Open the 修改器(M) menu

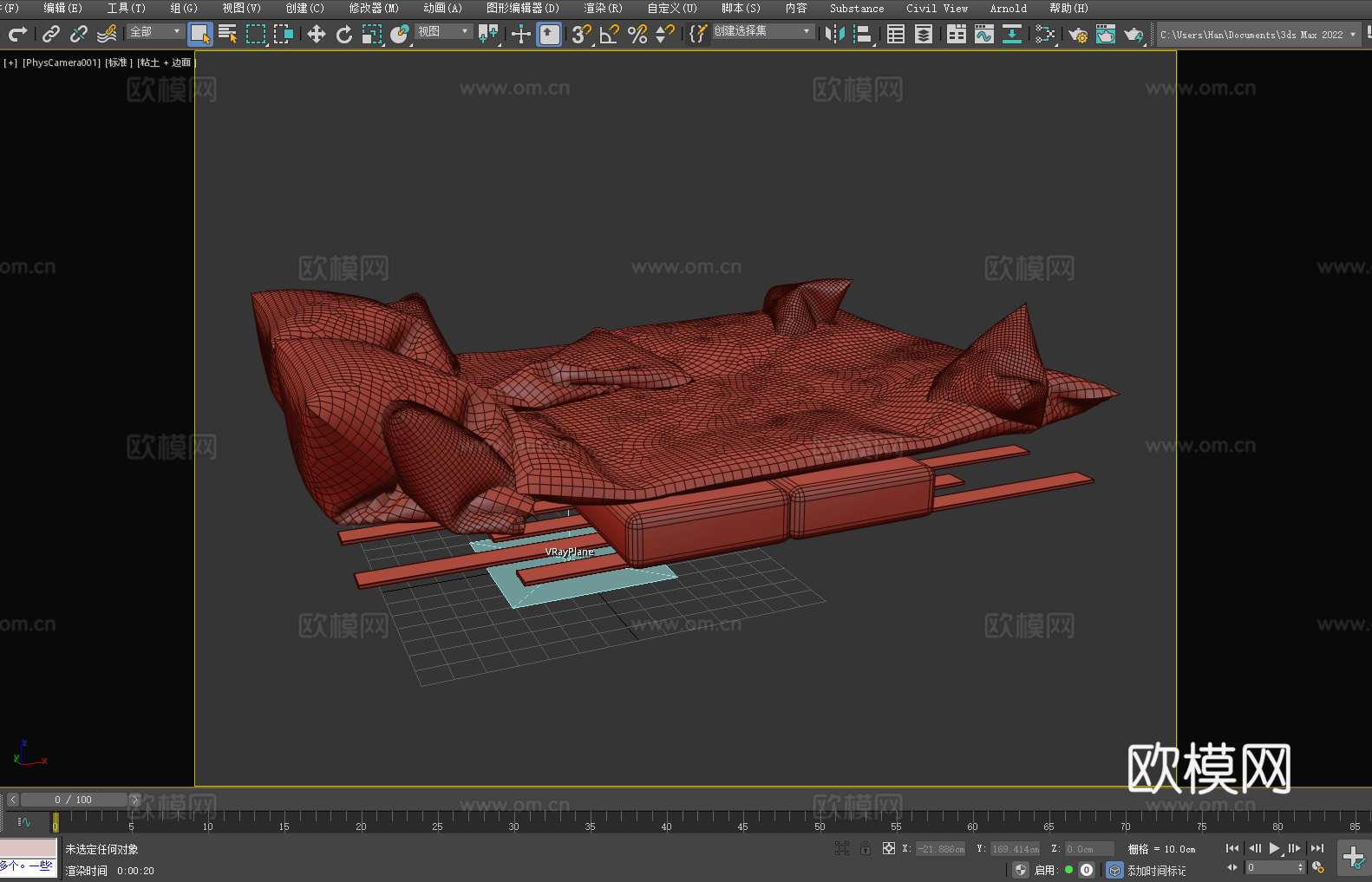click(374, 8)
